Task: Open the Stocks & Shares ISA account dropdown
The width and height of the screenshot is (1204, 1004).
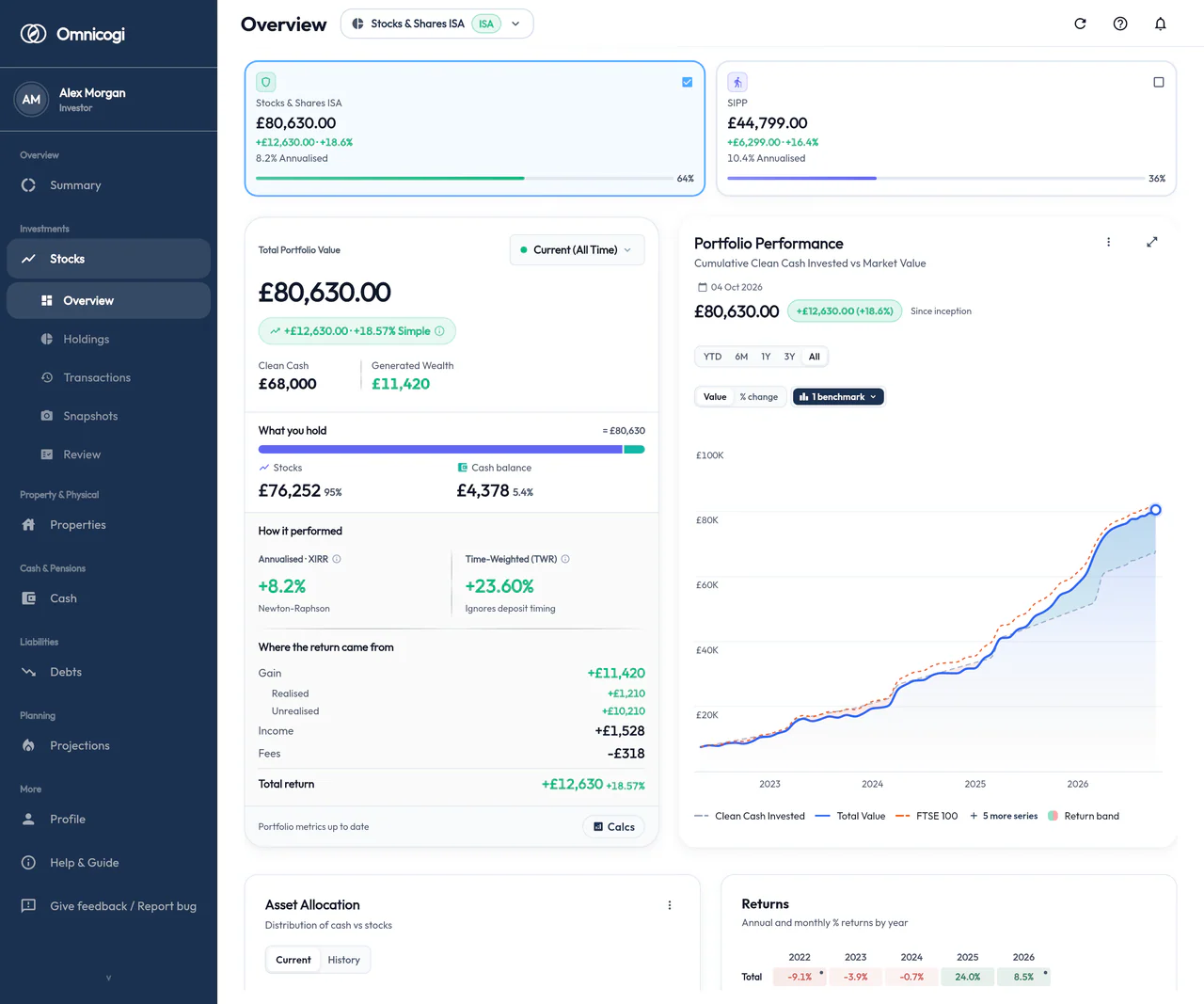Action: click(x=437, y=24)
